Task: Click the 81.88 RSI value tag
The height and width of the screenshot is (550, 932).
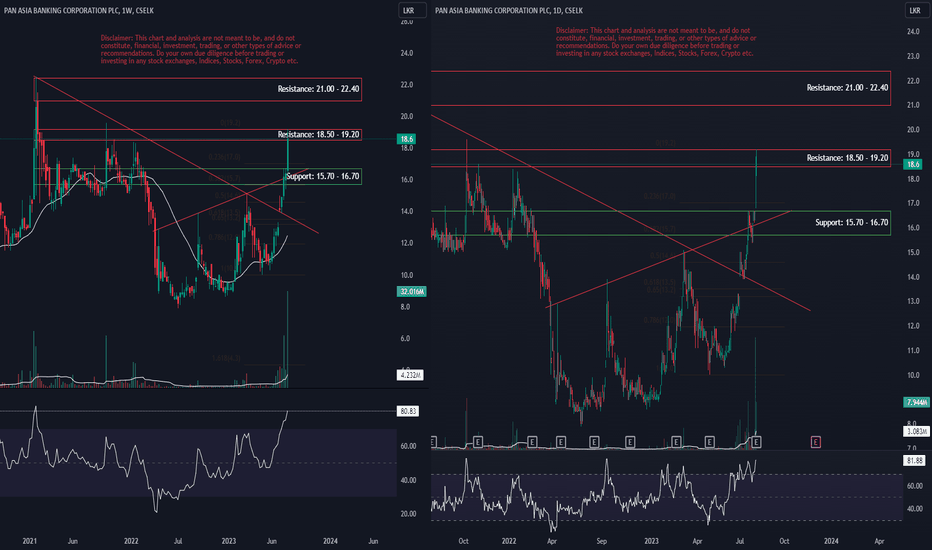Action: [x=914, y=460]
